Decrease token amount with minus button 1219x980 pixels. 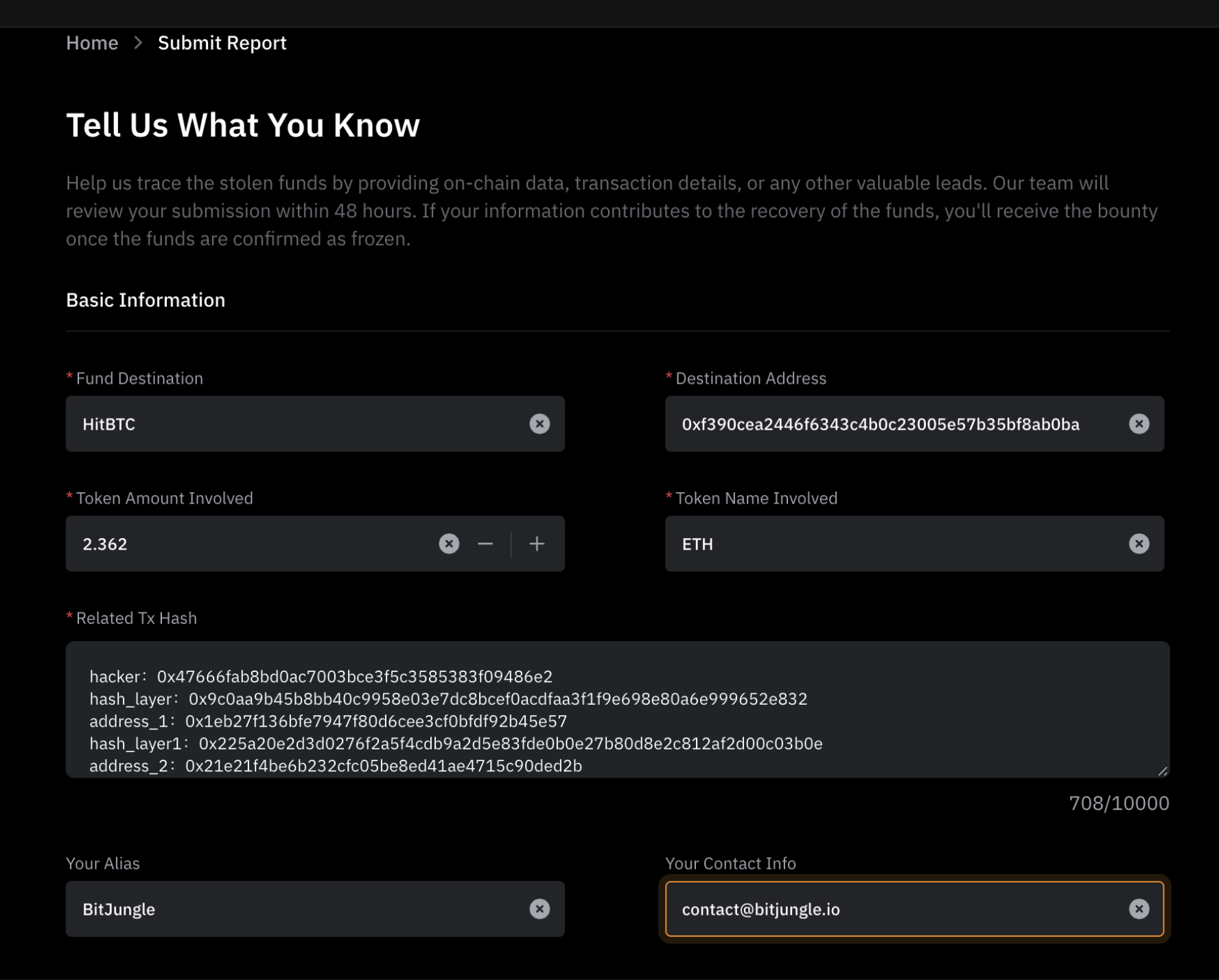(485, 544)
